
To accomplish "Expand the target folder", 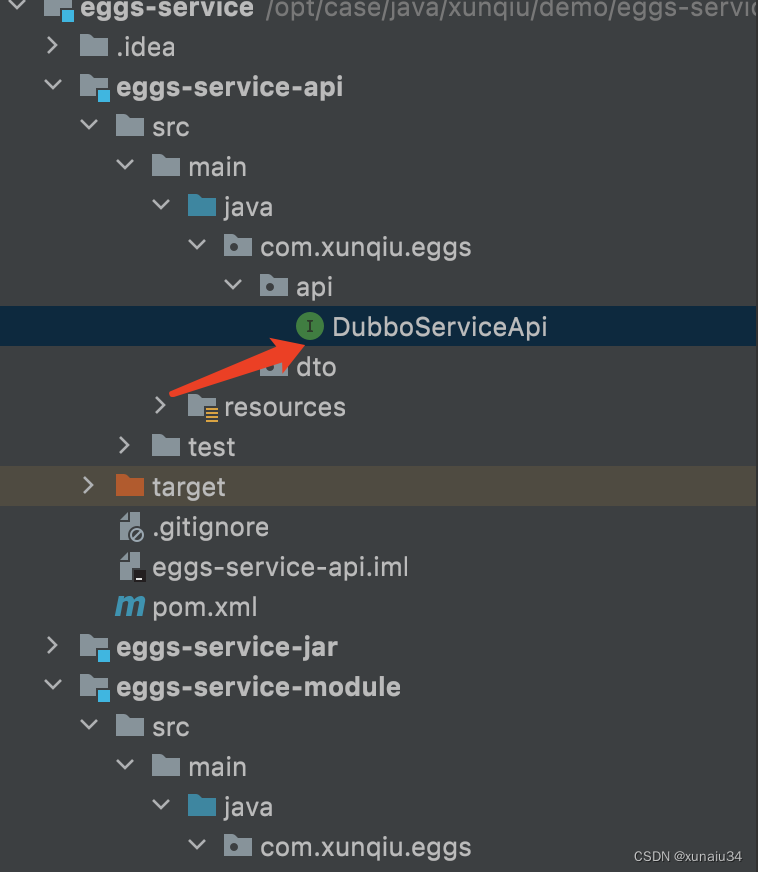I will 89,487.
